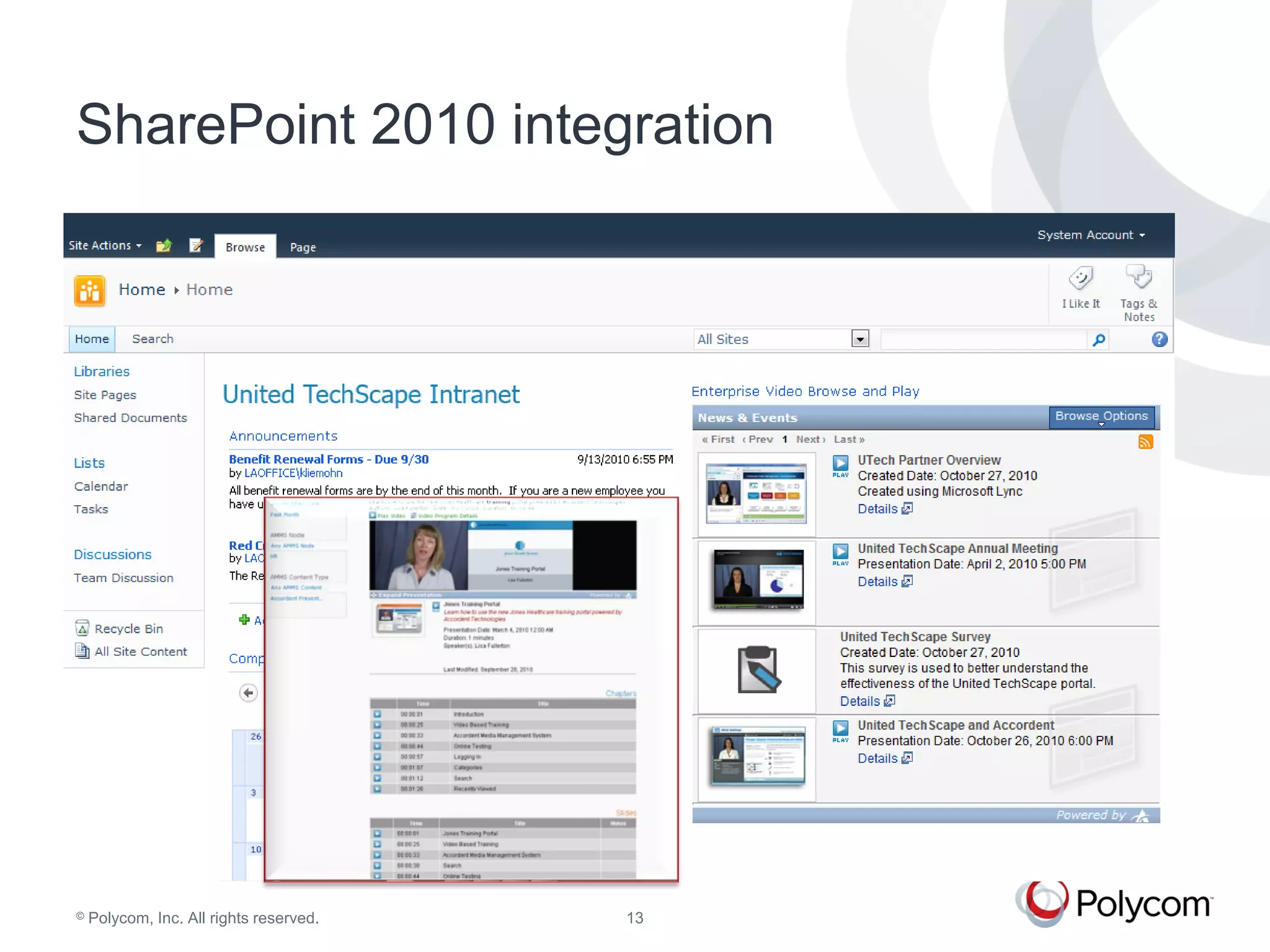Click the calendar previous arrow button

point(248,693)
